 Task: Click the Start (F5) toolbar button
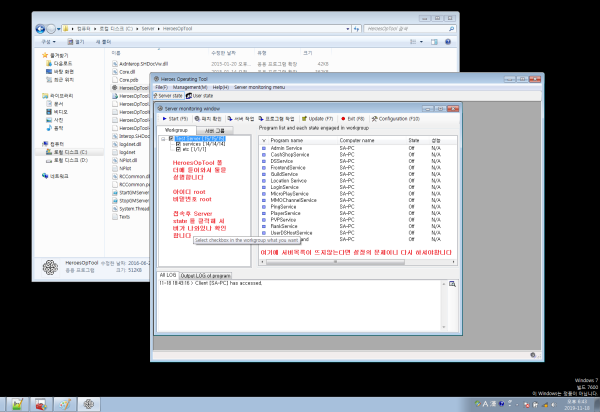[175, 119]
